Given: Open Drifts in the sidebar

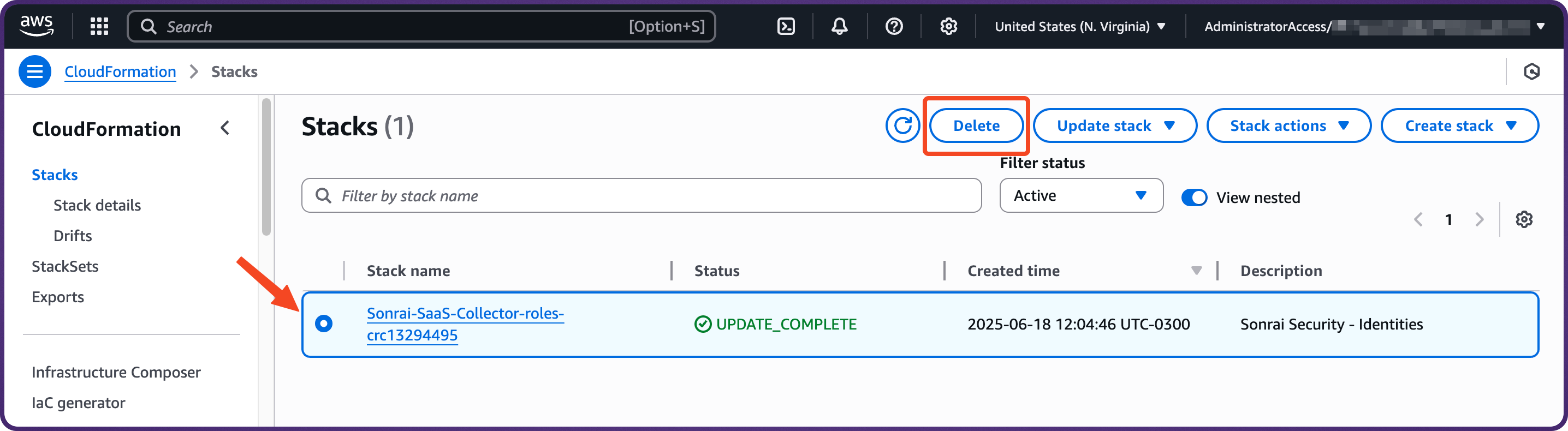Looking at the screenshot, I should (x=73, y=236).
